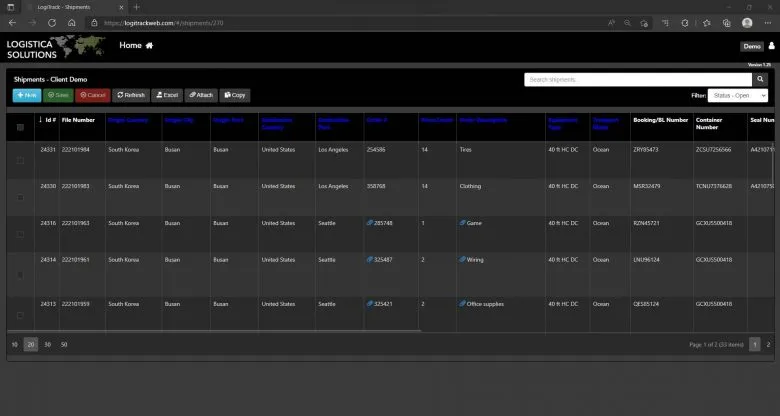Click the Home house icon
The image size is (780, 416).
(149, 45)
